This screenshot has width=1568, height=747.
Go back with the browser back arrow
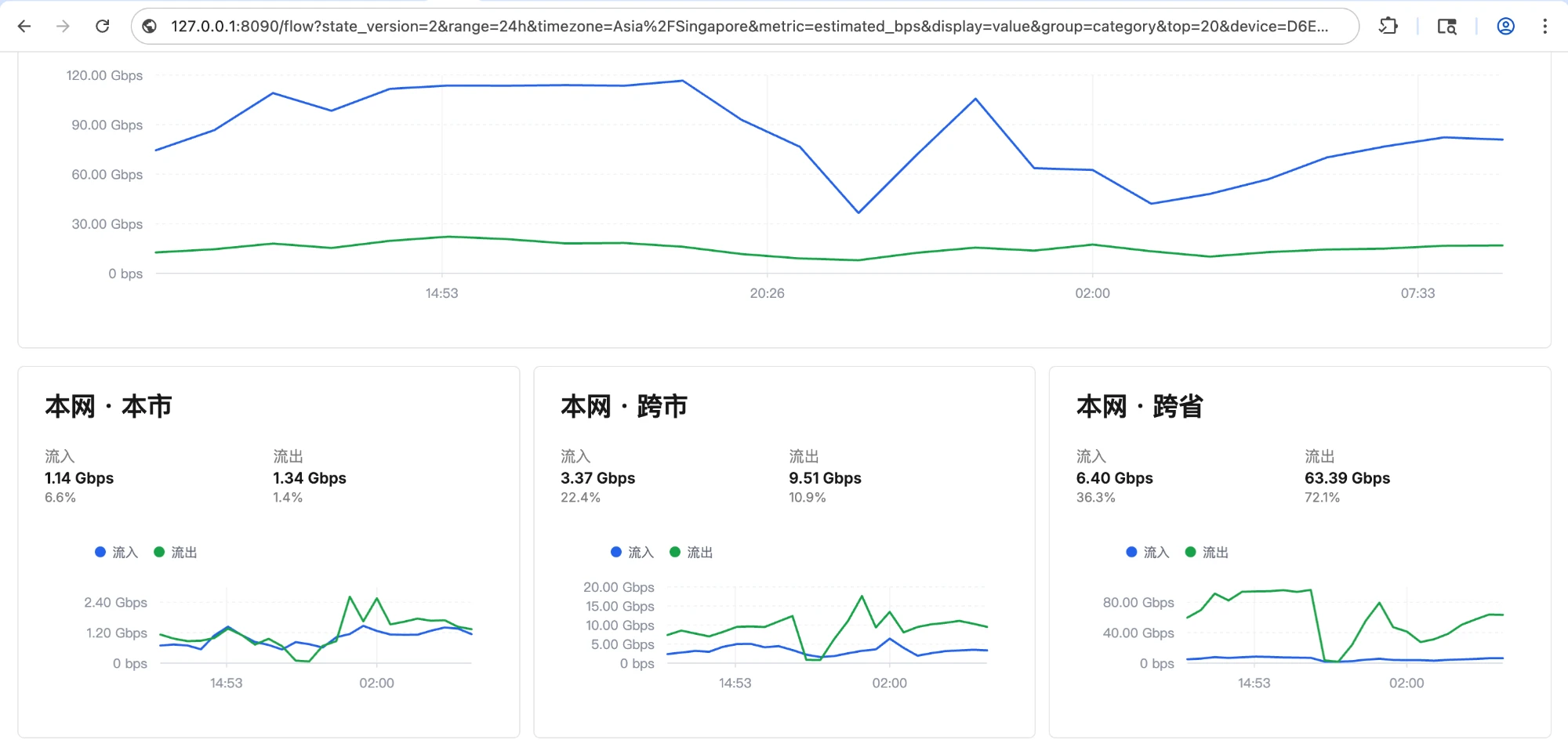pos(24,26)
